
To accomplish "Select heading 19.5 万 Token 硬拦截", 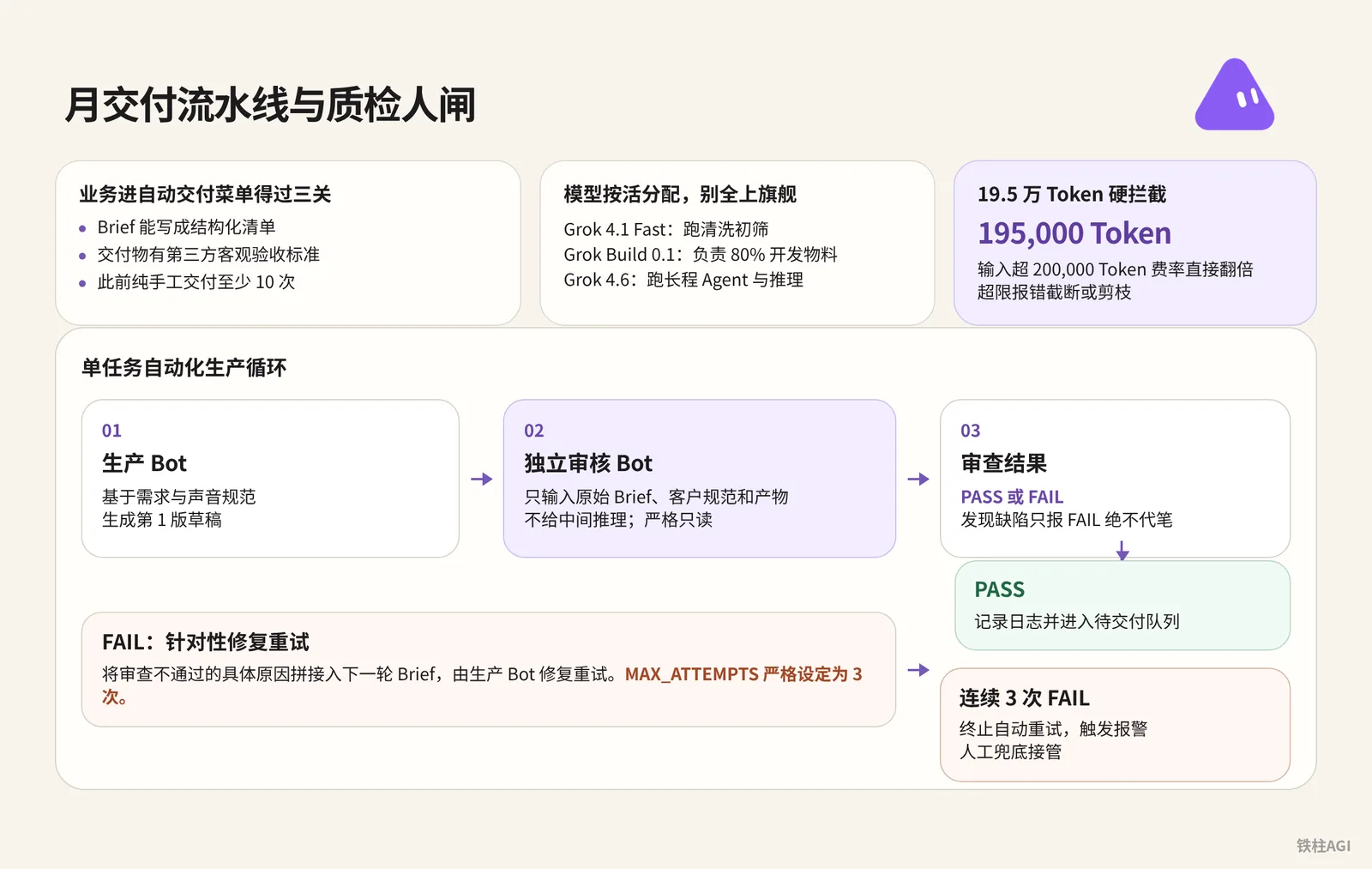I will [1072, 195].
